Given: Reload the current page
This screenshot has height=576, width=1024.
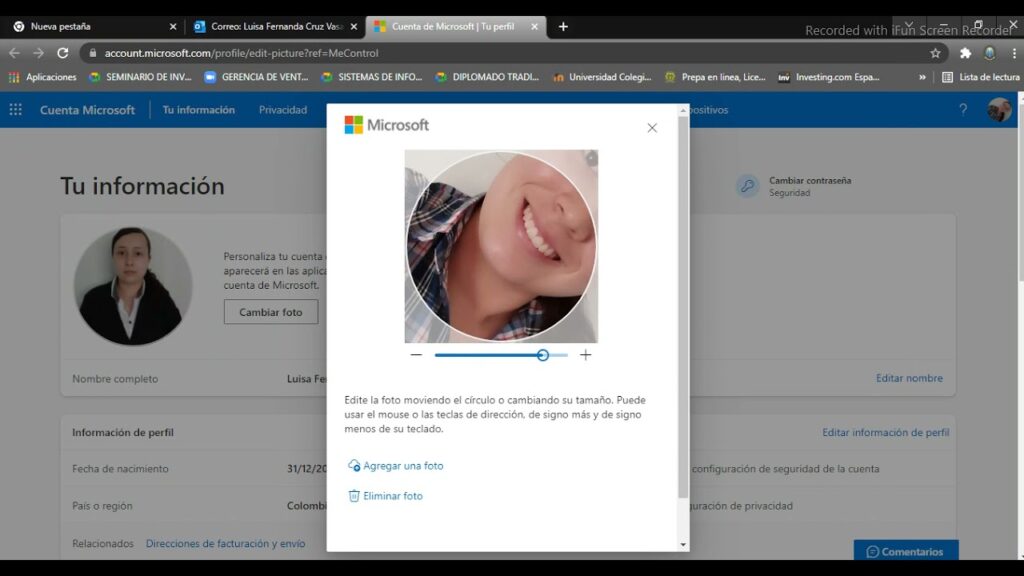Looking at the screenshot, I should point(63,53).
